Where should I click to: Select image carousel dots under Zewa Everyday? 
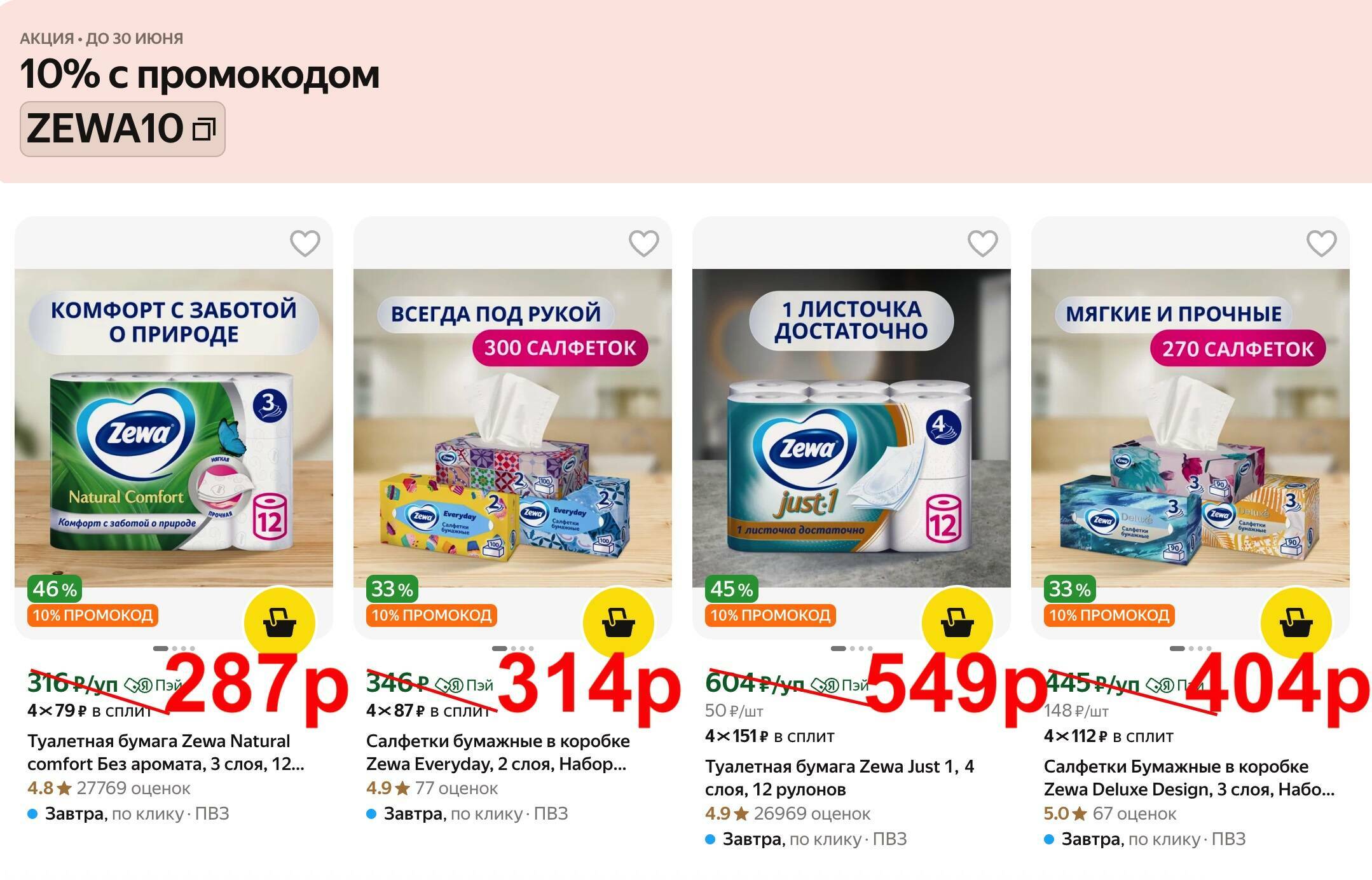point(512,649)
